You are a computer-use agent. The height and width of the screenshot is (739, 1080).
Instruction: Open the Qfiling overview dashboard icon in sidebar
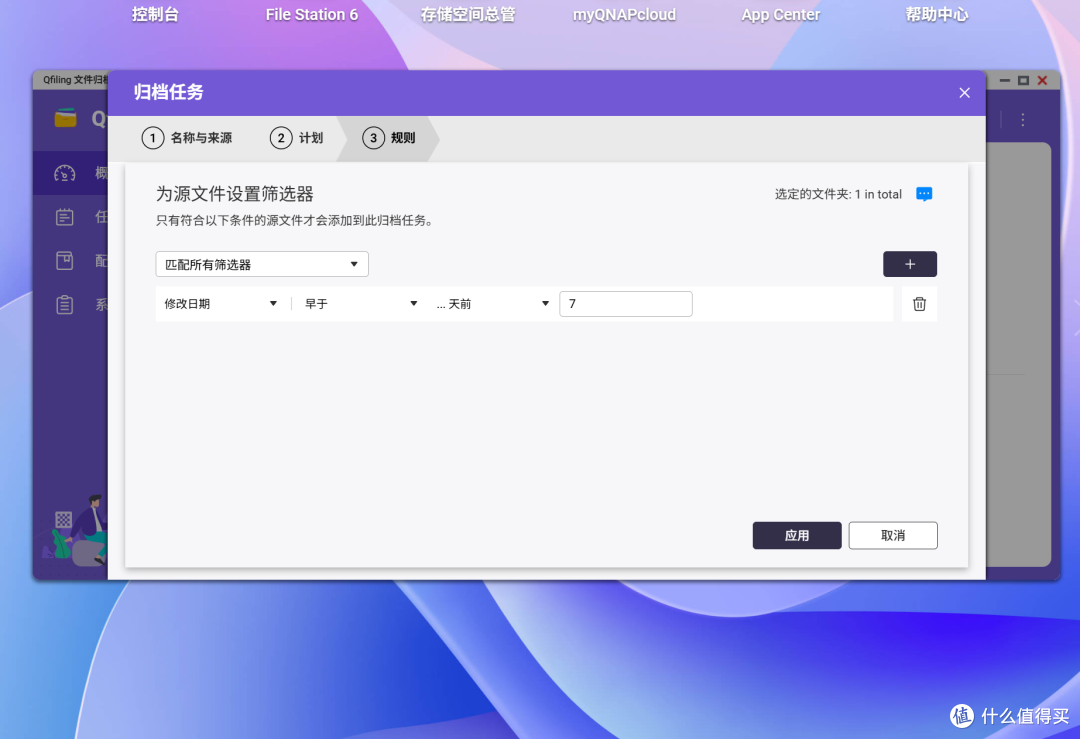pos(65,173)
